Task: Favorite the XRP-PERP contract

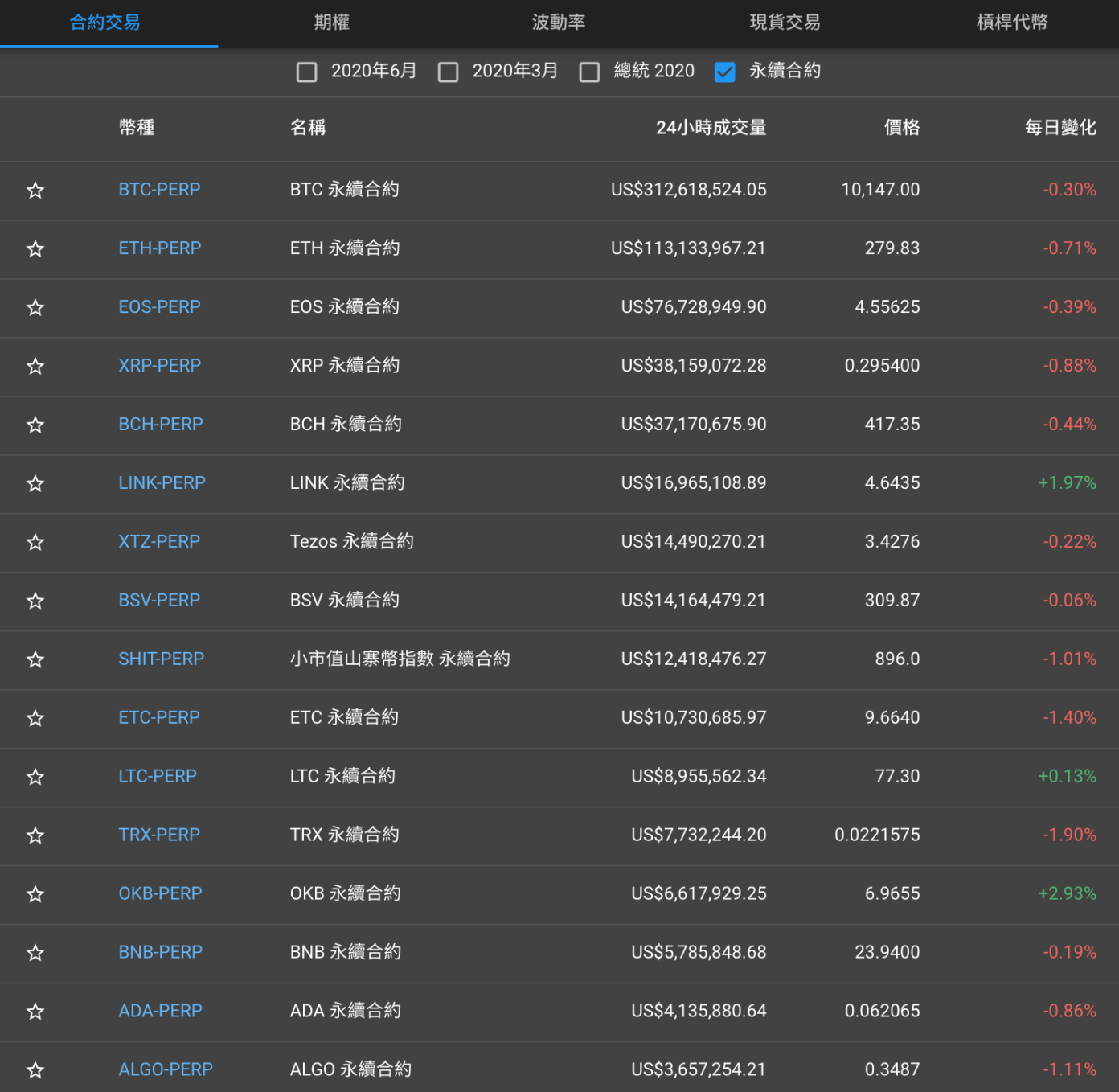Action: pyautogui.click(x=35, y=367)
